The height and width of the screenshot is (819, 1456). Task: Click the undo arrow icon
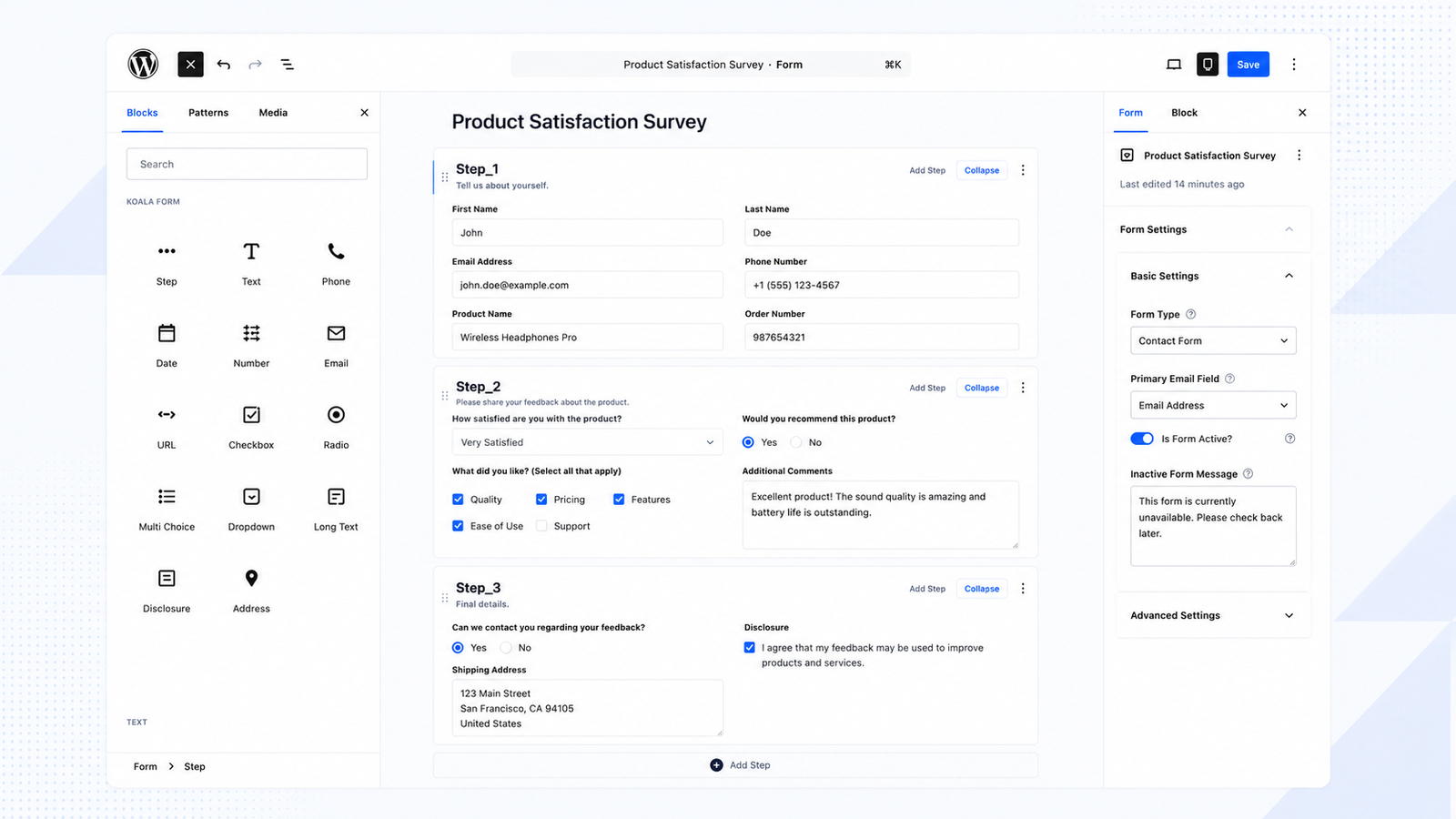[224, 65]
